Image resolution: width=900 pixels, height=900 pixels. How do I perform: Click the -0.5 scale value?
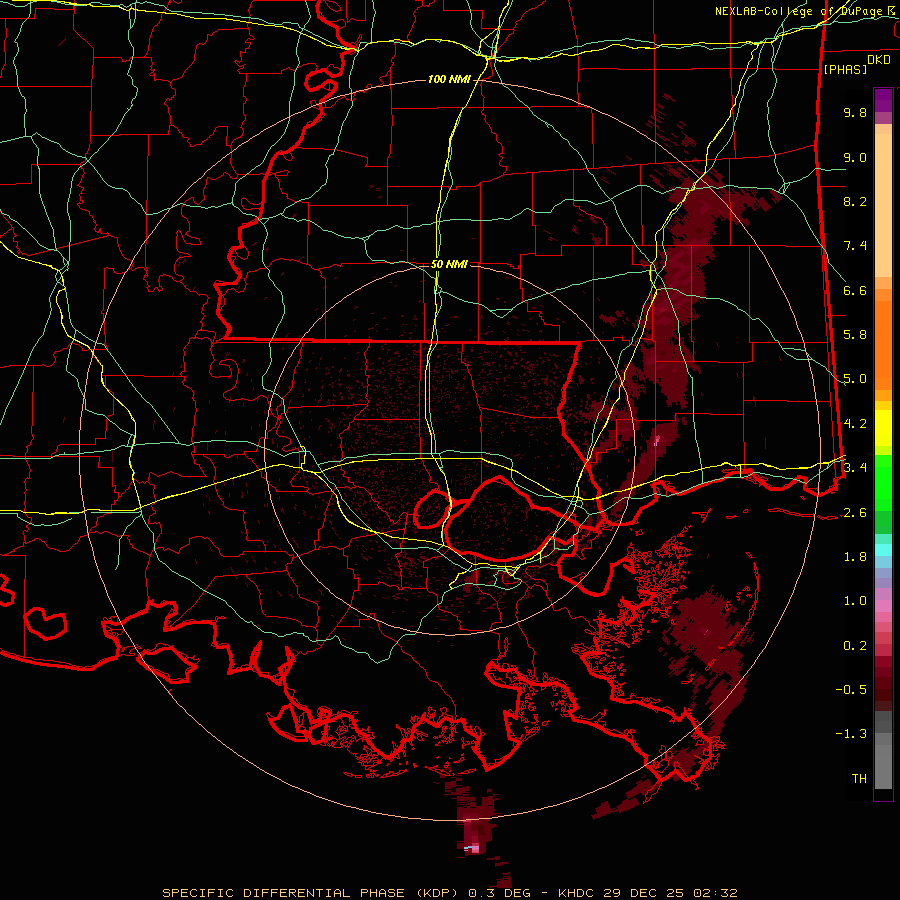coord(851,690)
